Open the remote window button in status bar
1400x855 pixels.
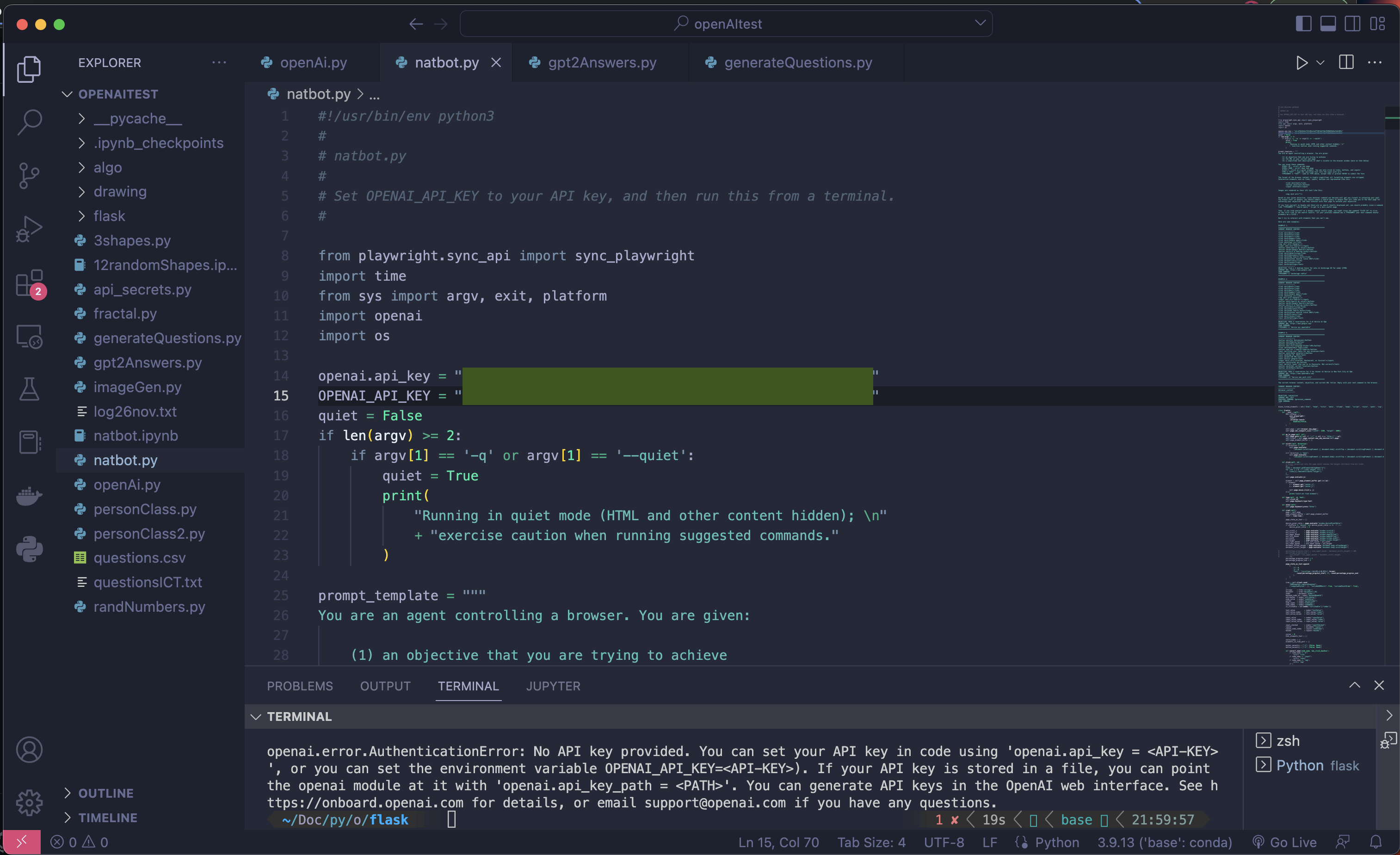click(22, 842)
